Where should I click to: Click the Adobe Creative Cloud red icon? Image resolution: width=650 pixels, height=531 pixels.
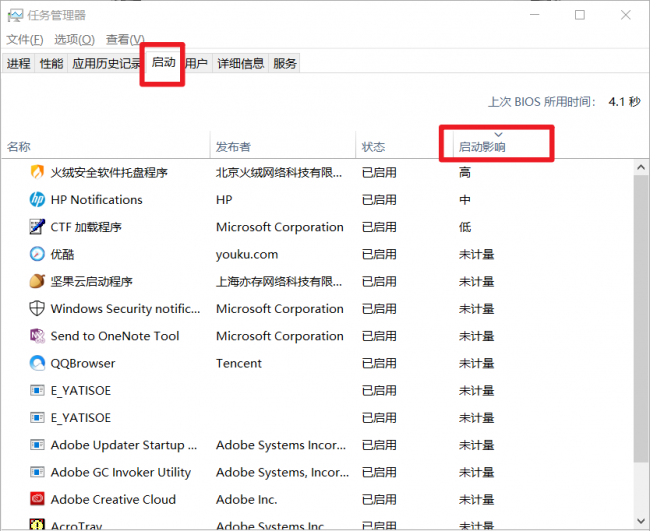[37, 499]
